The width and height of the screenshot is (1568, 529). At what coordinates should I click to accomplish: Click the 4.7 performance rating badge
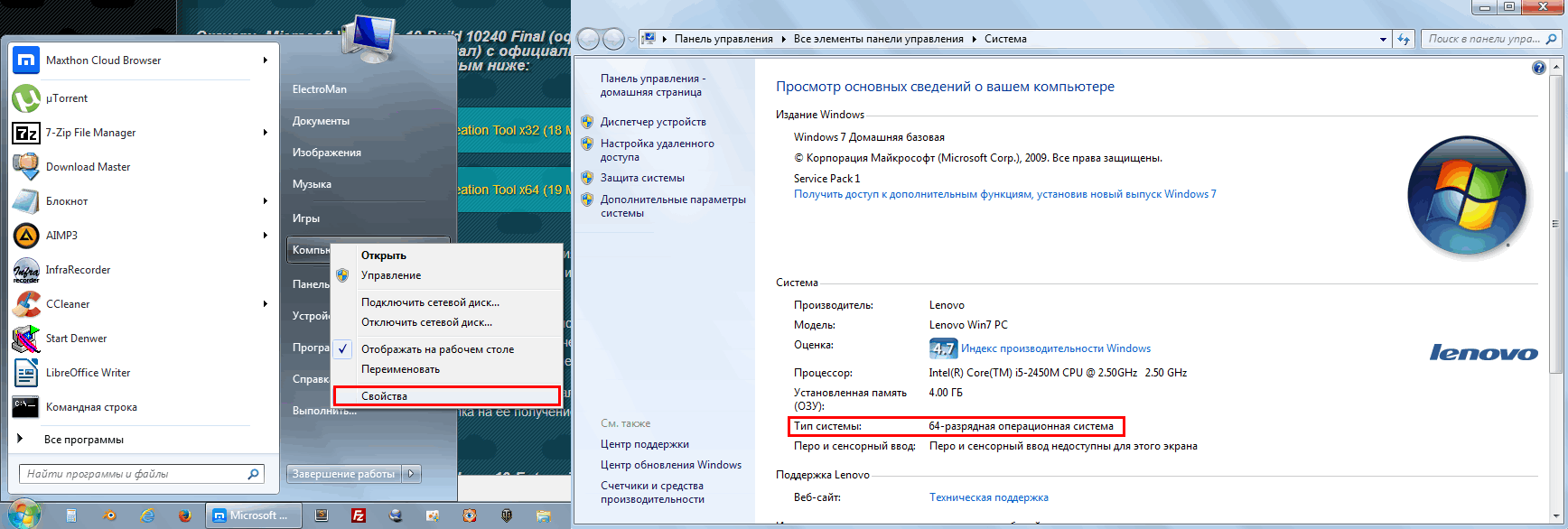click(943, 348)
